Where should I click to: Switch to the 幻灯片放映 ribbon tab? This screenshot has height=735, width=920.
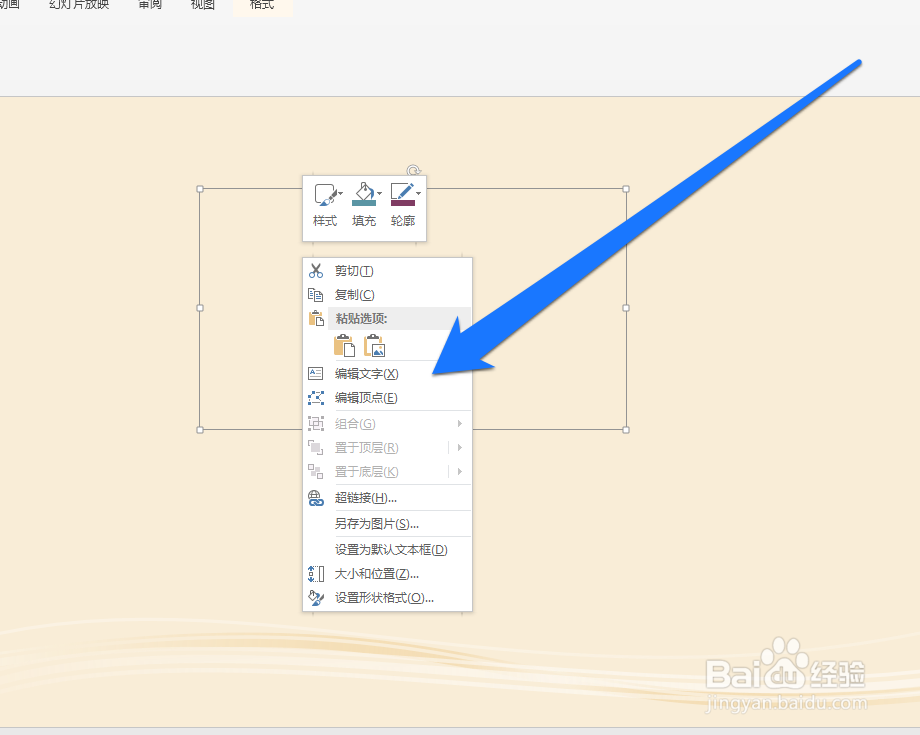coord(79,5)
